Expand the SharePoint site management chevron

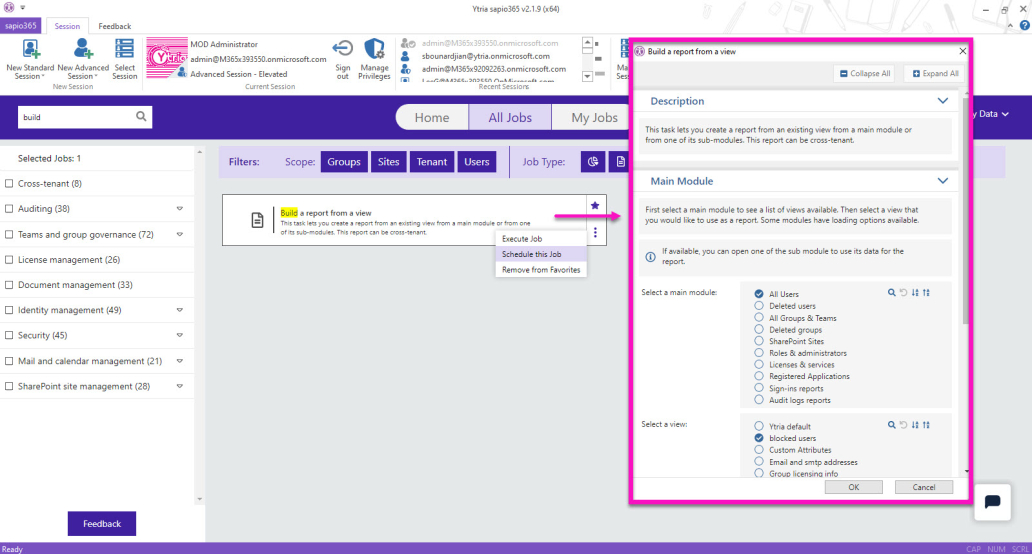(180, 386)
